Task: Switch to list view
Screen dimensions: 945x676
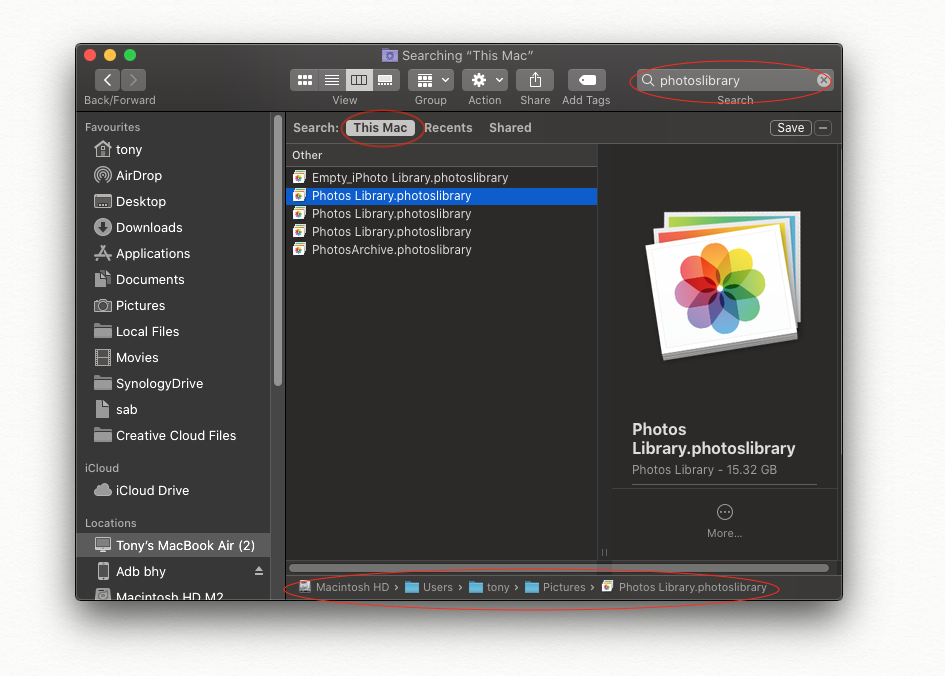Action: [x=331, y=80]
